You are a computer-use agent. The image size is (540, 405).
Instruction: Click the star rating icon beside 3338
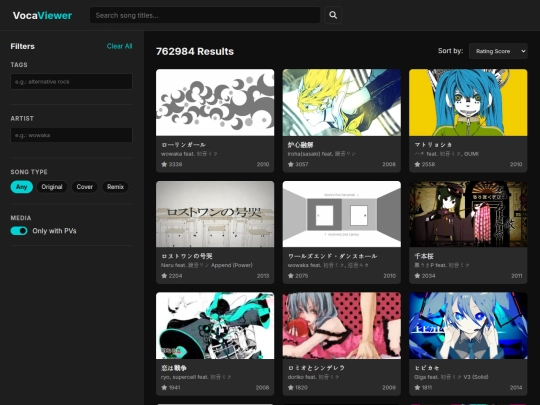[x=164, y=164]
